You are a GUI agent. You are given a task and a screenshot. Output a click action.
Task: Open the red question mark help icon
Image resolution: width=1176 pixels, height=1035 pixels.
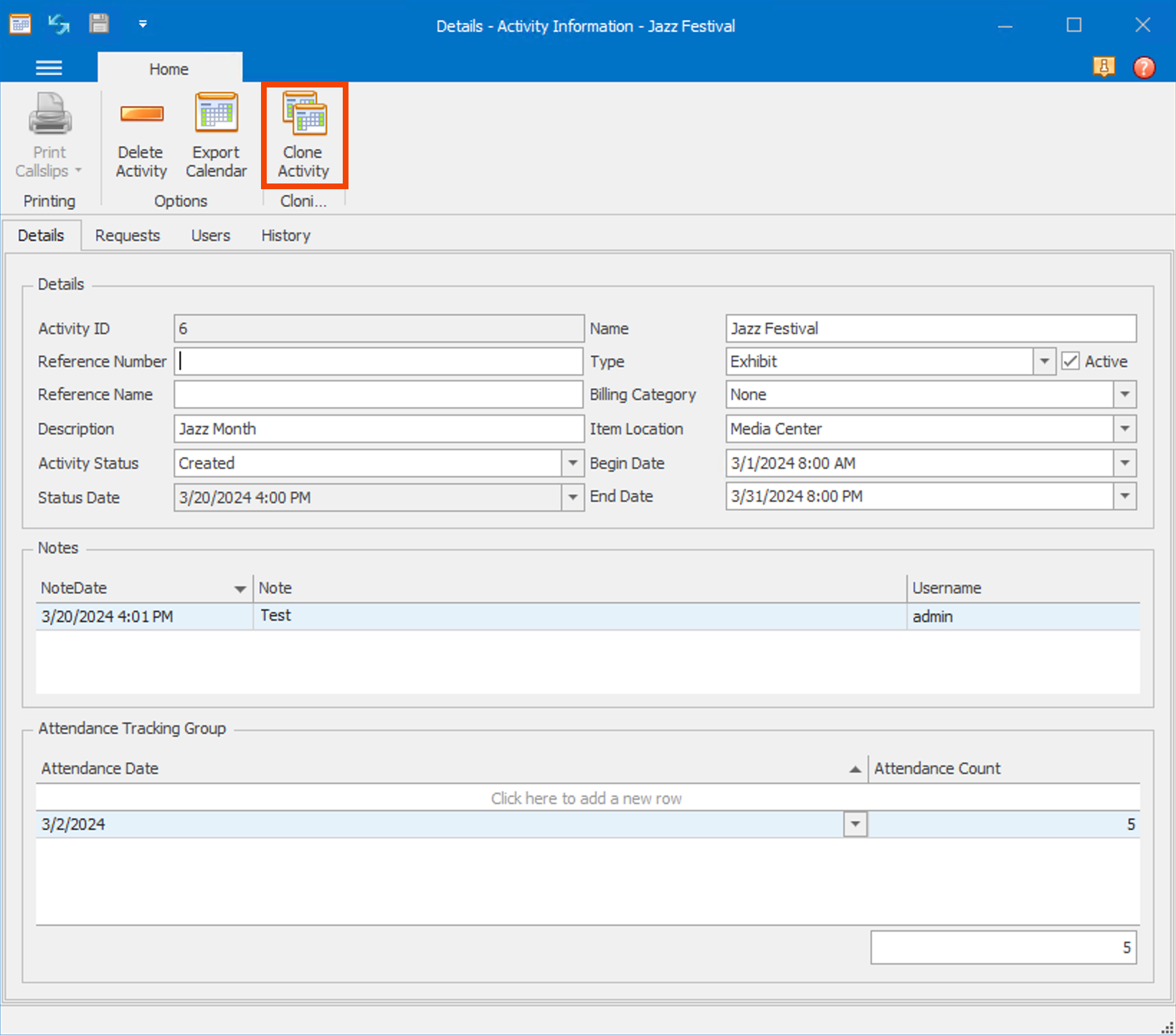pos(1144,67)
